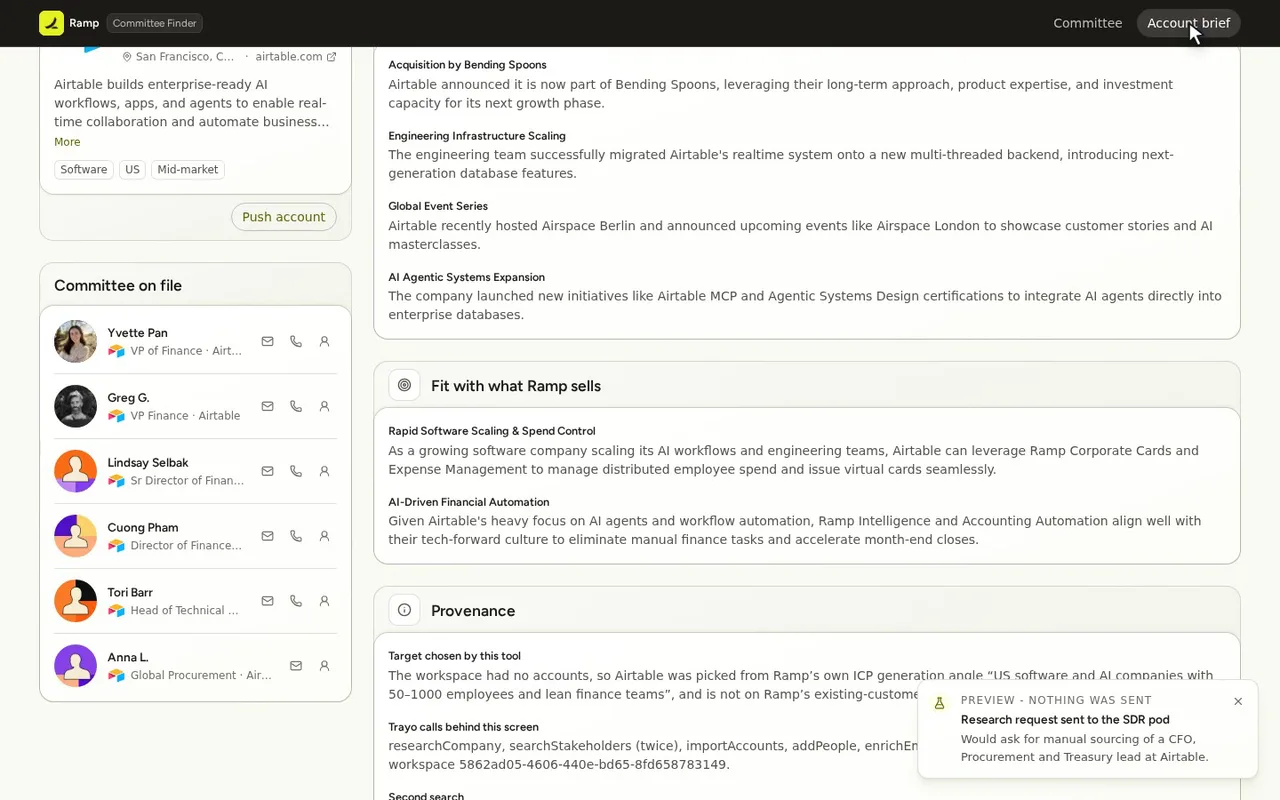Open Lindsay Selbak's profile icon

[x=324, y=471]
